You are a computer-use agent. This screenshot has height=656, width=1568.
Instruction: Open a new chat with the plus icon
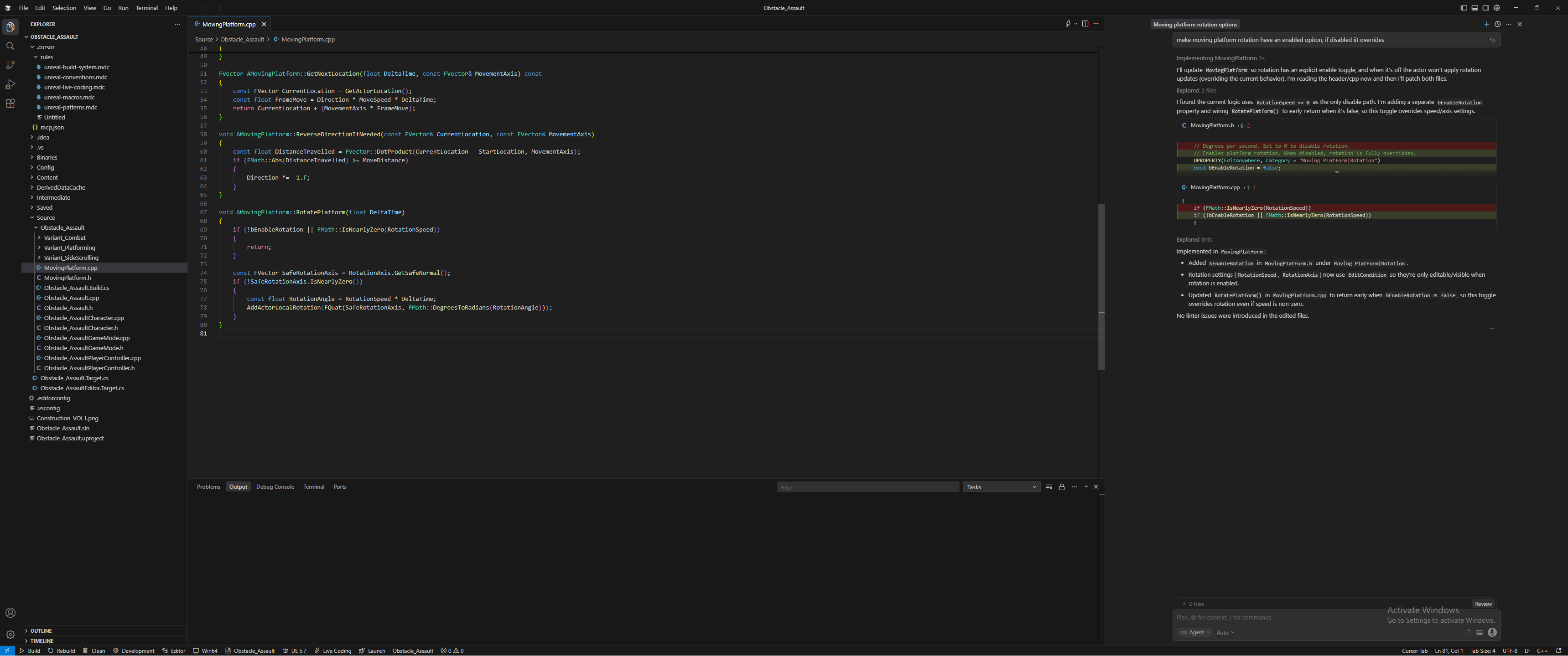click(x=1486, y=24)
